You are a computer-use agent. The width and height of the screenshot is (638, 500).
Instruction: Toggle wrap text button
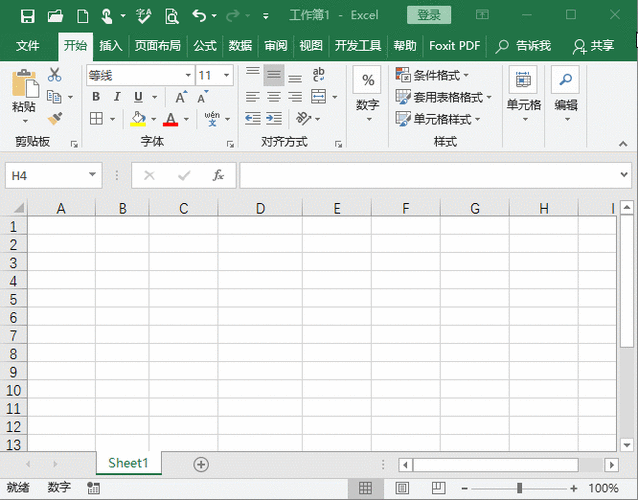tap(318, 75)
